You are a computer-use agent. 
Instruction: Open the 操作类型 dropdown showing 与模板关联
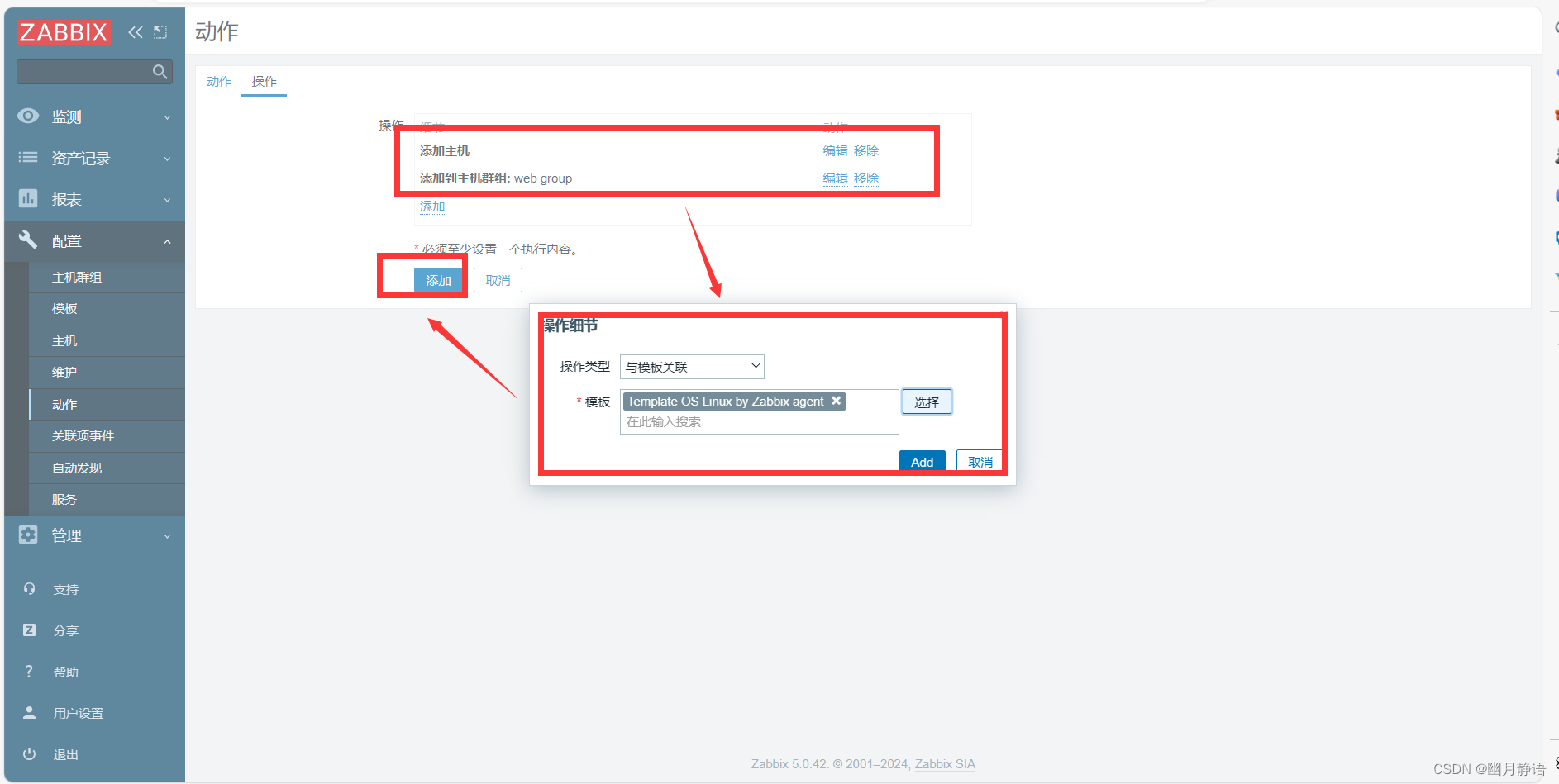(692, 367)
